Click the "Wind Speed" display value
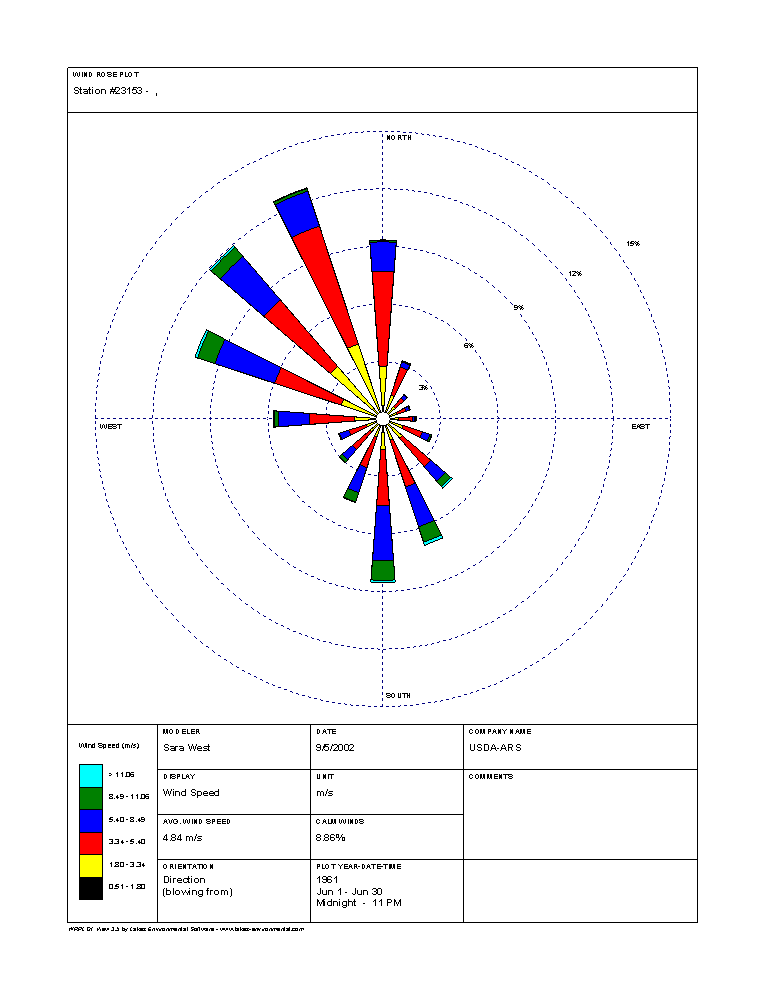The width and height of the screenshot is (765, 990). [x=191, y=792]
